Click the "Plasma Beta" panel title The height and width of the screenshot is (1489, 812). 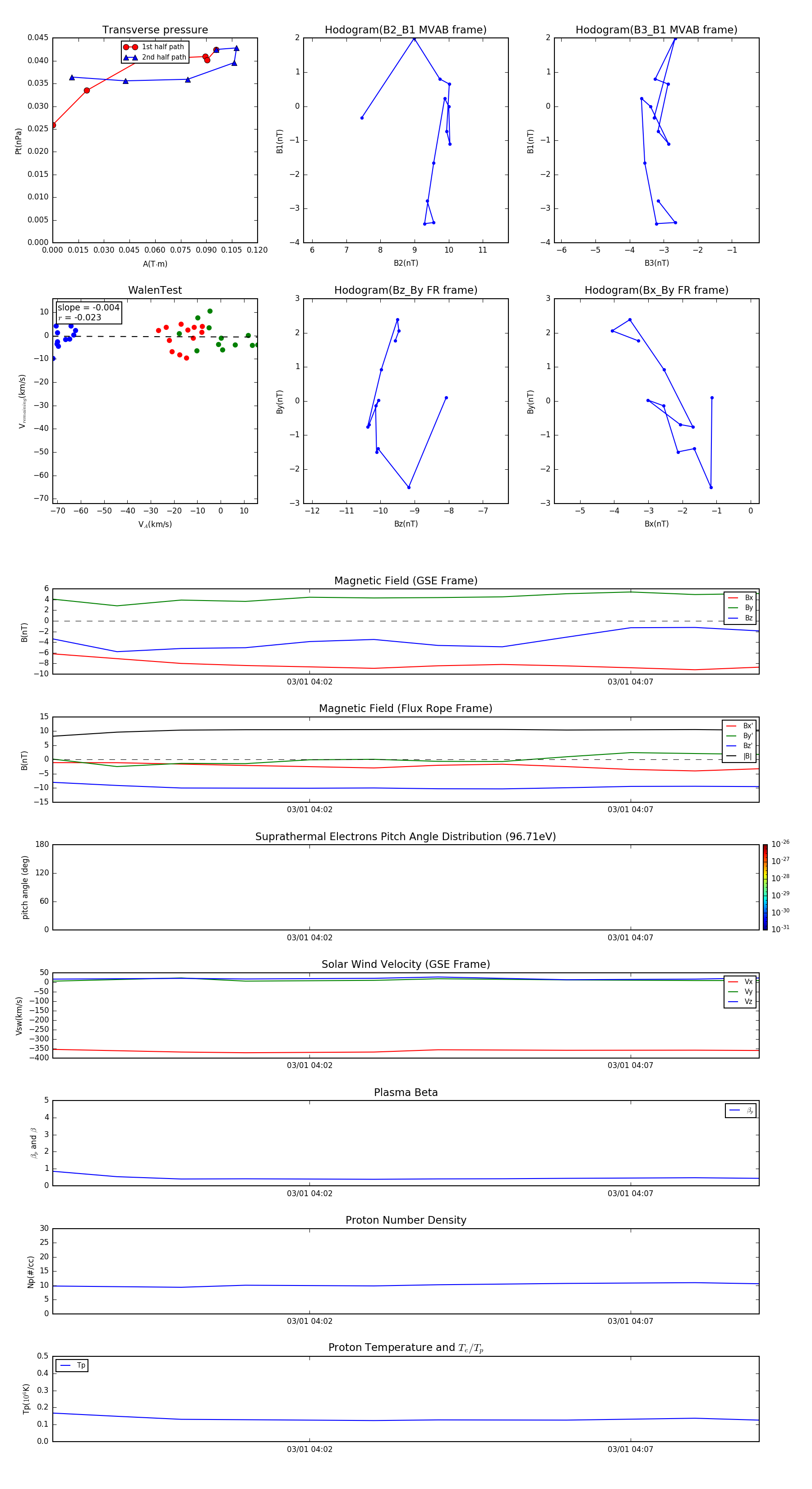coord(406,1092)
